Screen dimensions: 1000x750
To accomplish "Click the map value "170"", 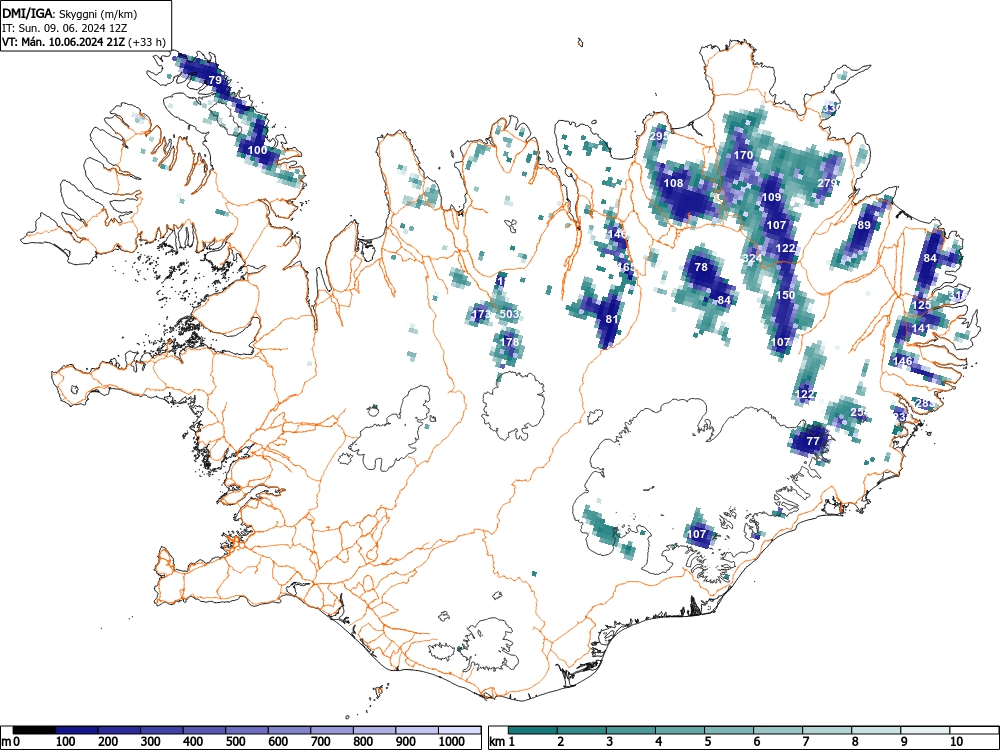I will [x=743, y=155].
